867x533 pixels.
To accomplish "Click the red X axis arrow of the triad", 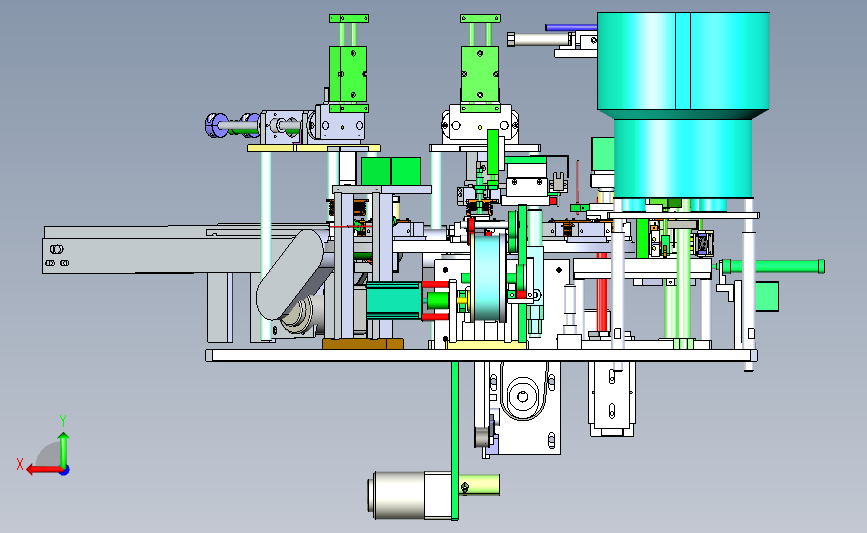I will point(43,470).
